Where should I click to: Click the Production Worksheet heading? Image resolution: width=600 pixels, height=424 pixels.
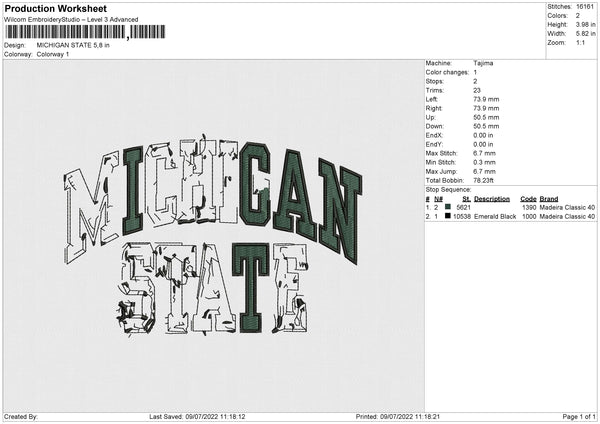coord(55,8)
